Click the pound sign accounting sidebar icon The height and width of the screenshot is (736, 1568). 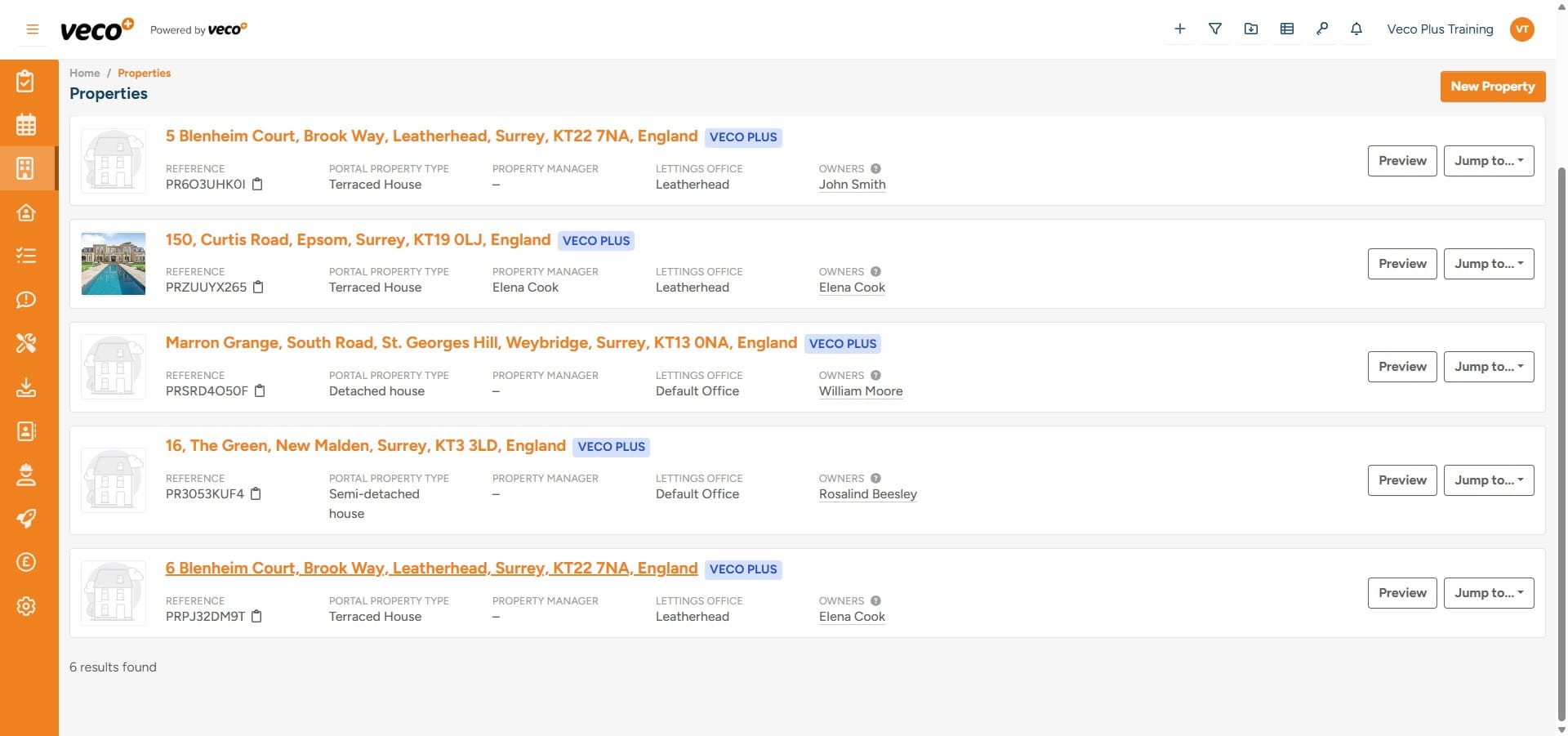click(x=26, y=562)
